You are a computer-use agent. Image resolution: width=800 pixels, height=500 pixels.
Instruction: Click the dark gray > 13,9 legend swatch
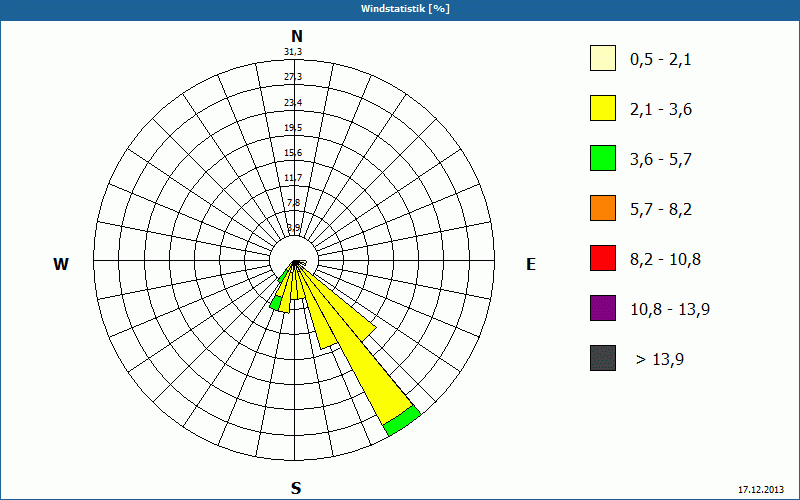pyautogui.click(x=603, y=358)
